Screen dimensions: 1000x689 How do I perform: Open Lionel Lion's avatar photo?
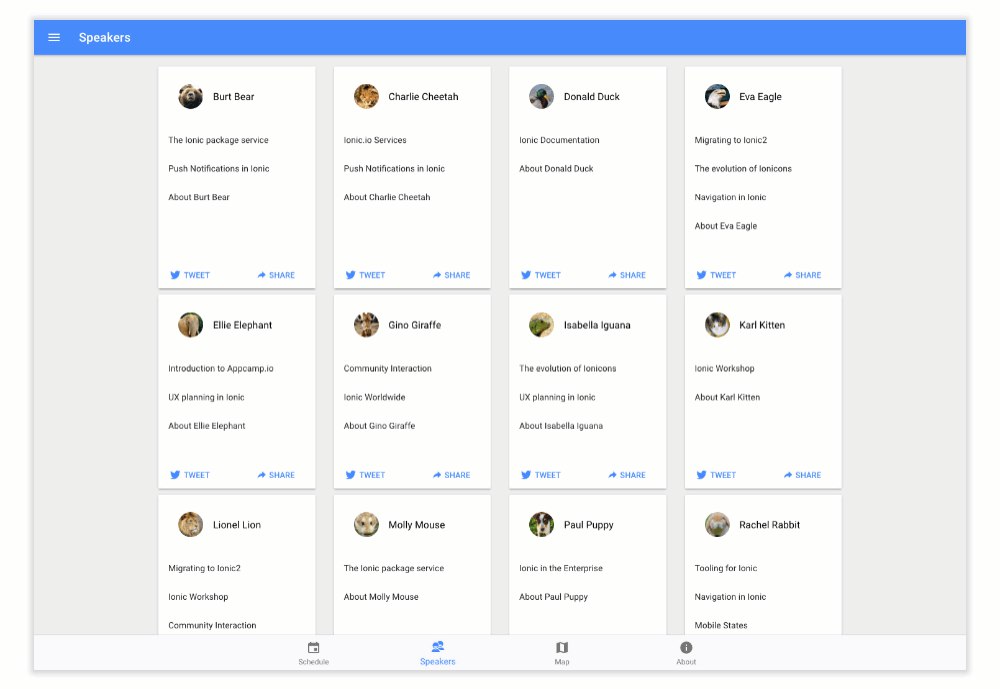click(191, 524)
